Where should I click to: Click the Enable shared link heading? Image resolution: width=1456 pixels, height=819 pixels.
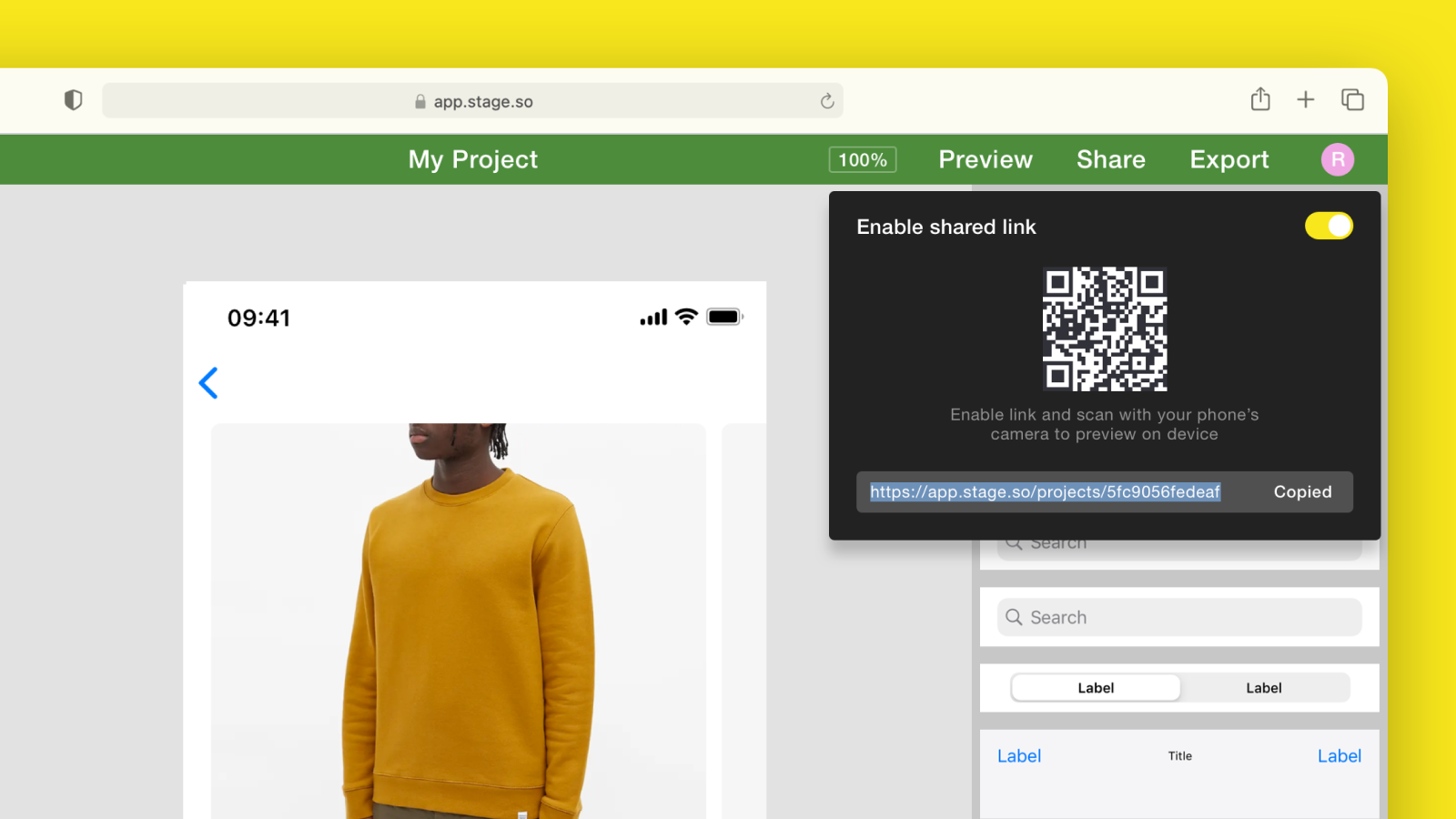click(946, 227)
